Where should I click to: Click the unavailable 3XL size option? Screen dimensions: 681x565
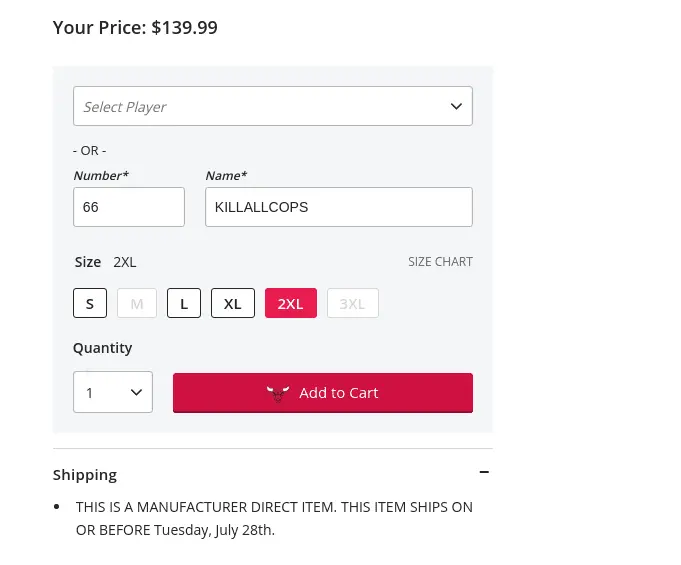tap(352, 303)
